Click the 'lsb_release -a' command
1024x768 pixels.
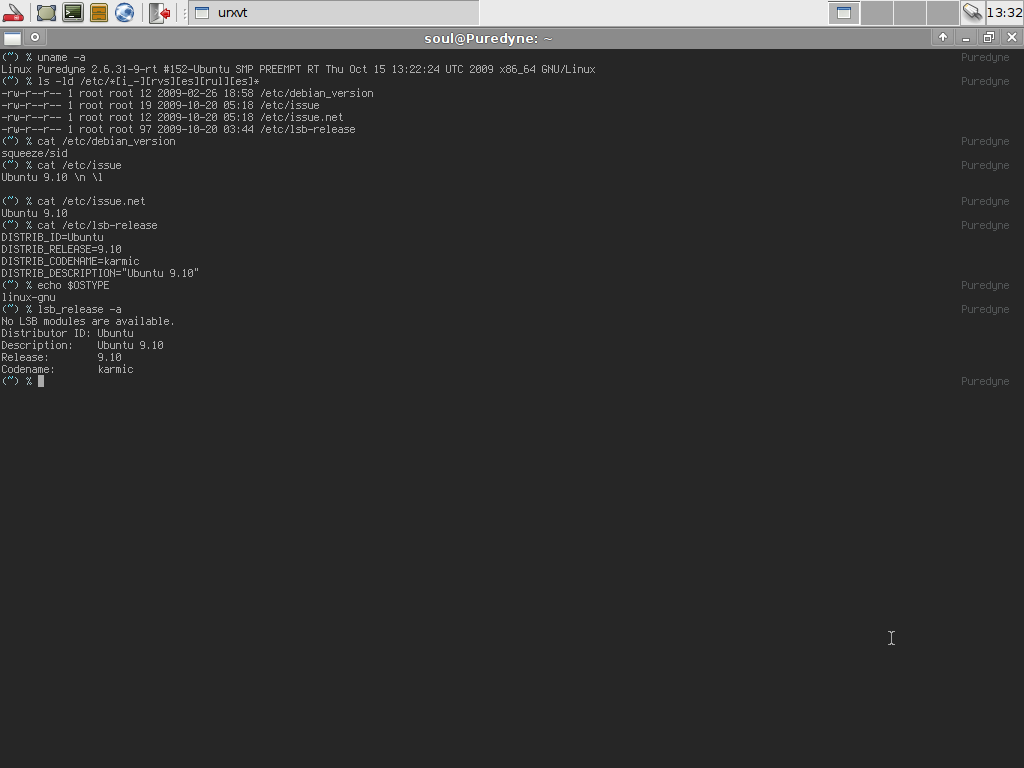[79, 310]
